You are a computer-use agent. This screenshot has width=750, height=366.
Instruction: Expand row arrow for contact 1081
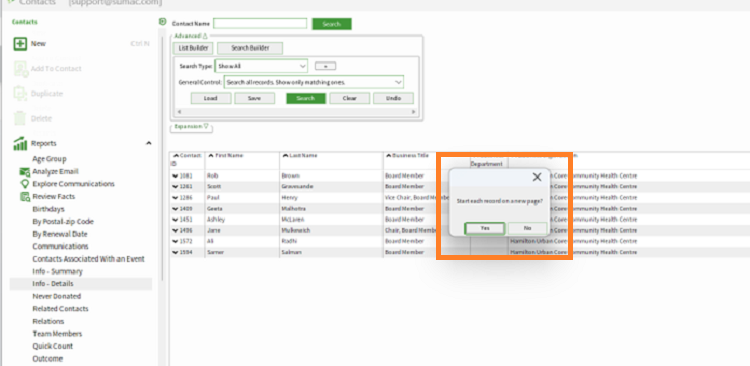(x=175, y=176)
